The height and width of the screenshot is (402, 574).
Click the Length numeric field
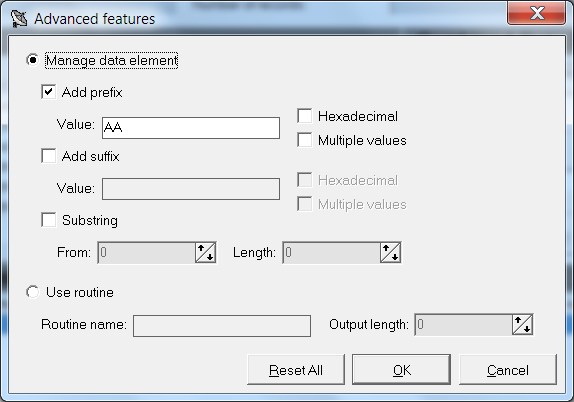pos(331,253)
